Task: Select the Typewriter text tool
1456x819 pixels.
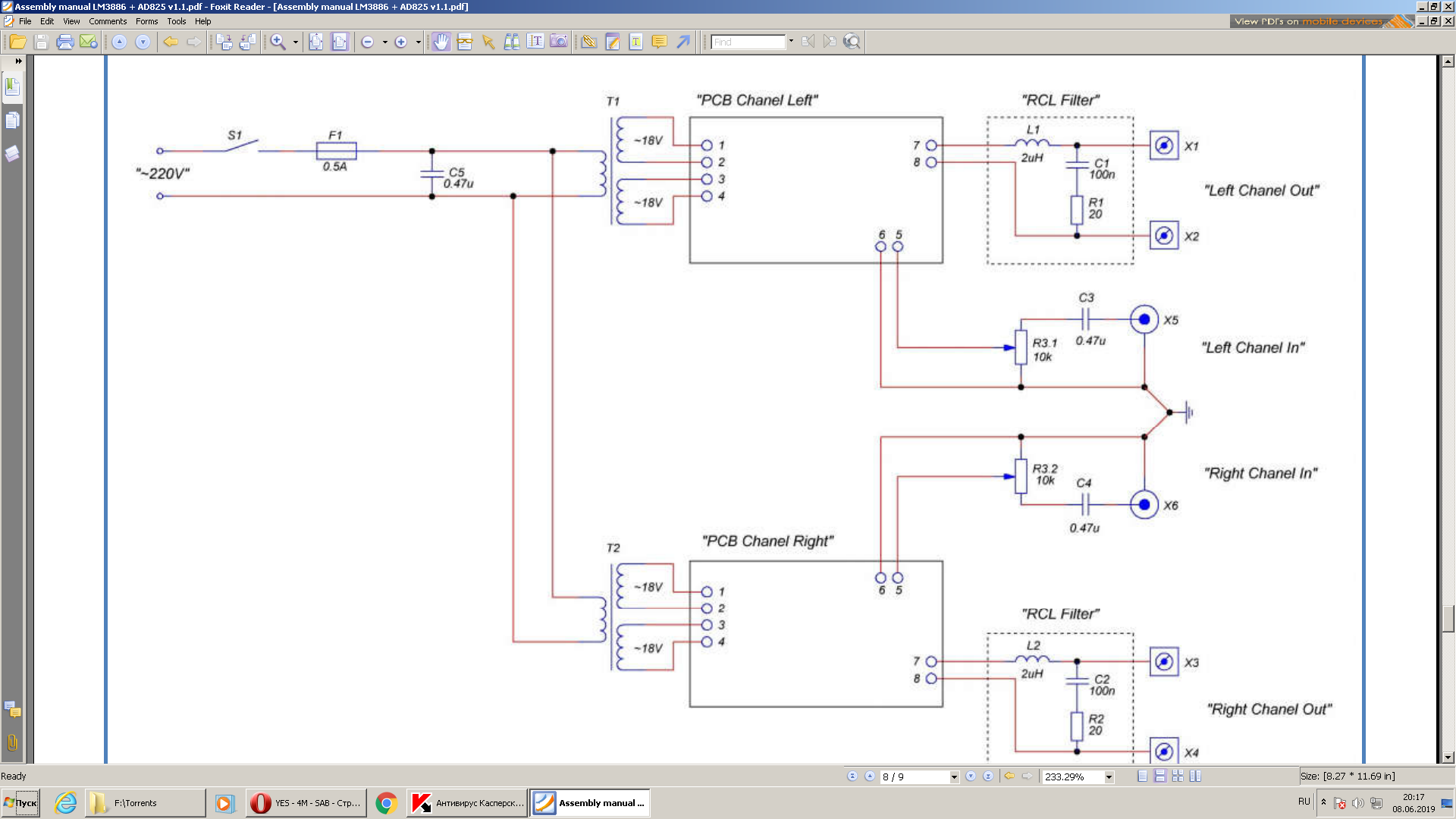Action: click(x=535, y=42)
